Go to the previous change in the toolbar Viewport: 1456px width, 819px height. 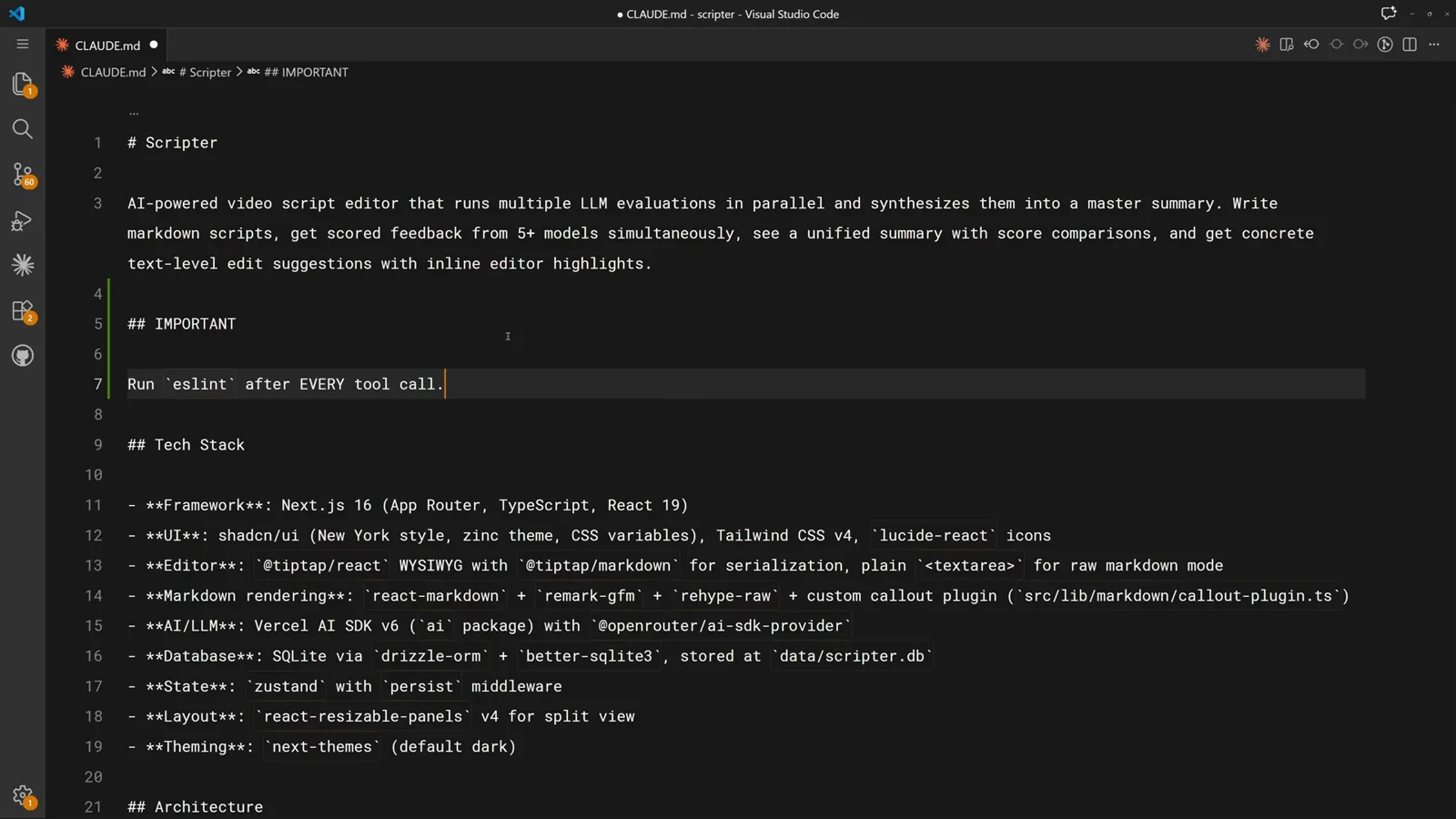click(1311, 45)
